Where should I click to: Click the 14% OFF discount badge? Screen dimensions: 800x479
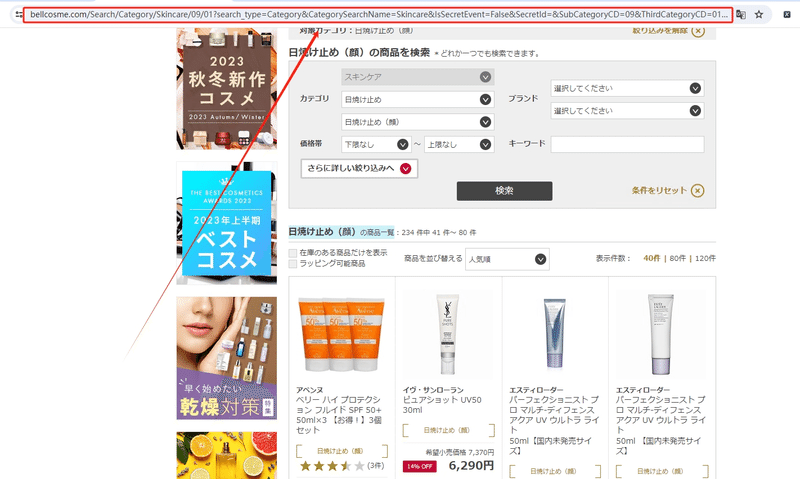click(x=419, y=466)
